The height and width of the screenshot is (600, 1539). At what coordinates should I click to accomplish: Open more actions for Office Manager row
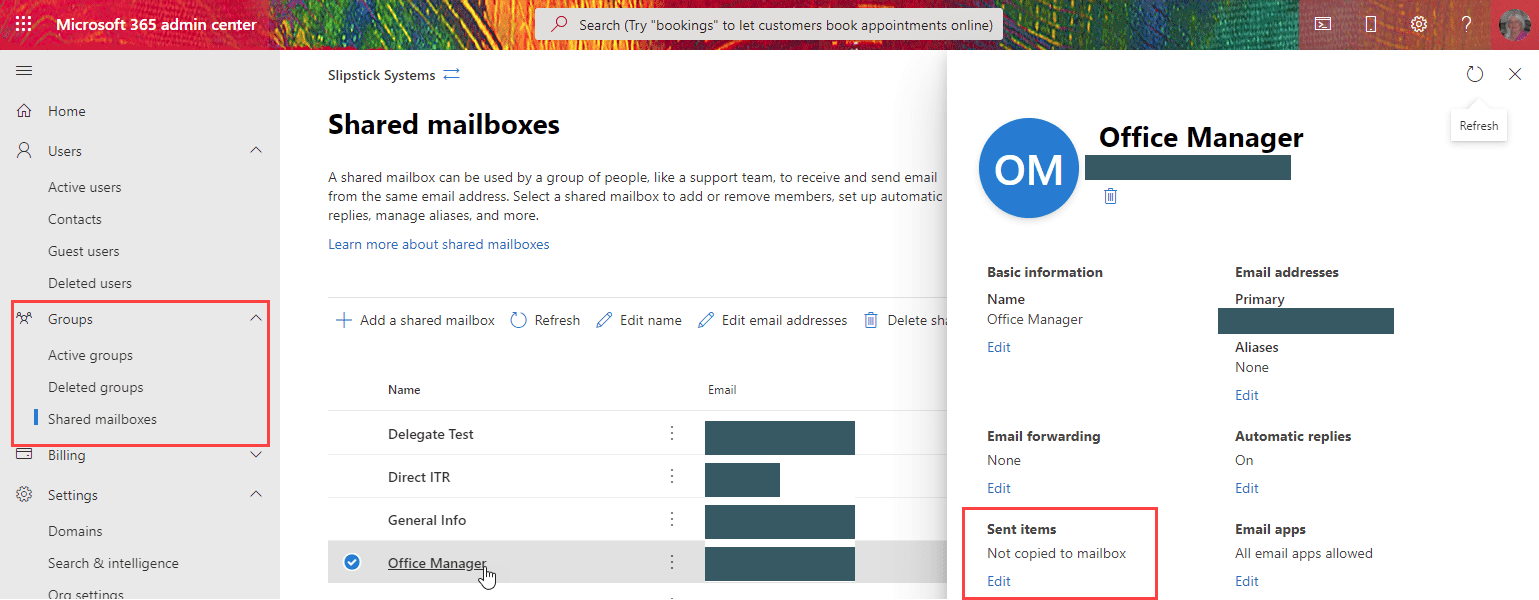click(x=672, y=563)
